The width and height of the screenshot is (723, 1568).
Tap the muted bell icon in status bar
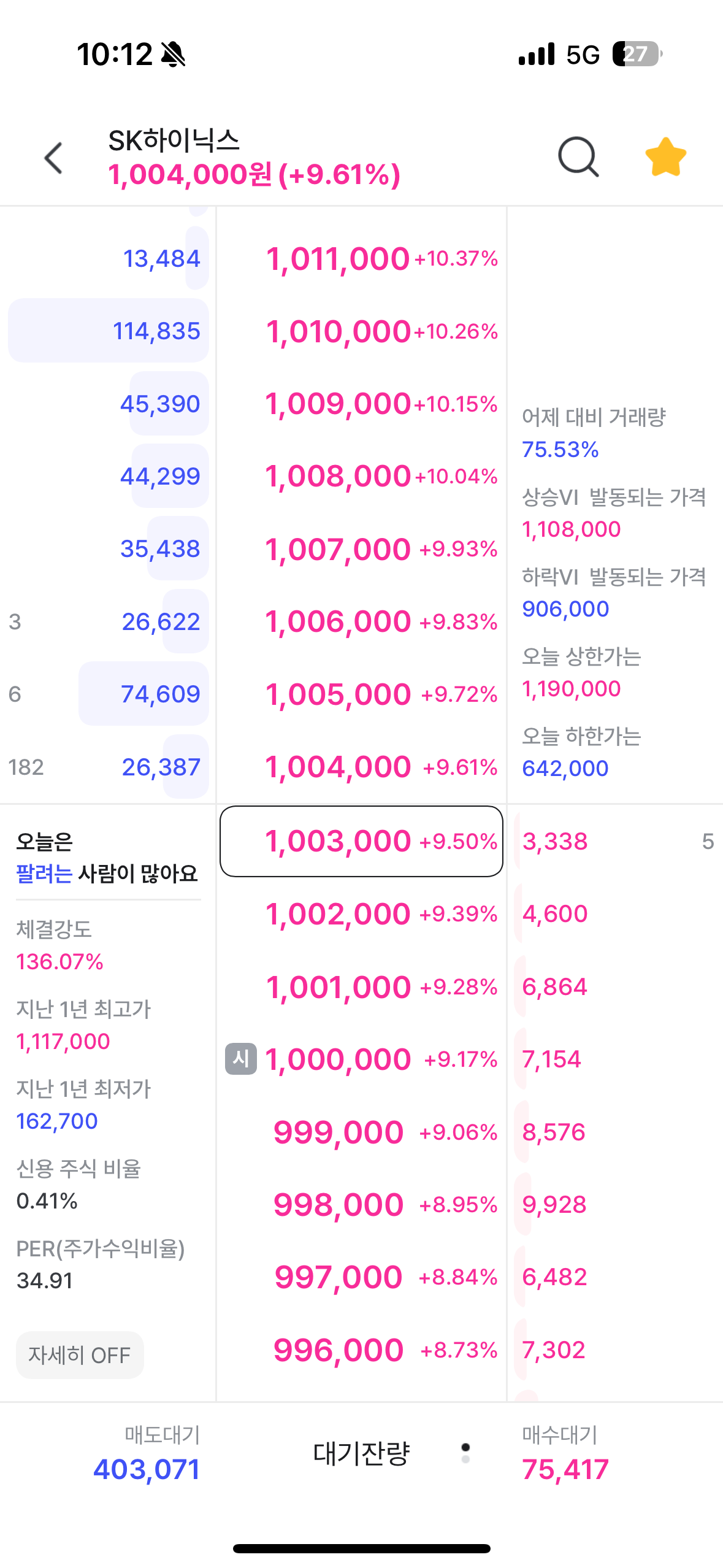(x=174, y=55)
